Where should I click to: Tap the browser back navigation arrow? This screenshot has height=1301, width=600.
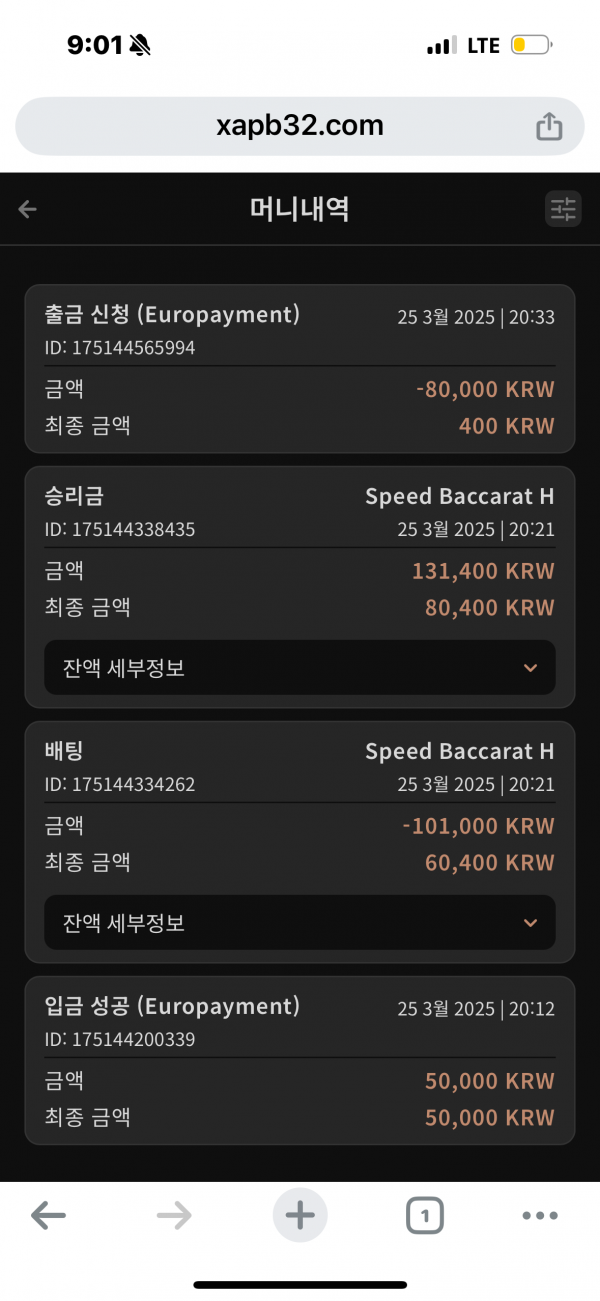coord(48,1216)
